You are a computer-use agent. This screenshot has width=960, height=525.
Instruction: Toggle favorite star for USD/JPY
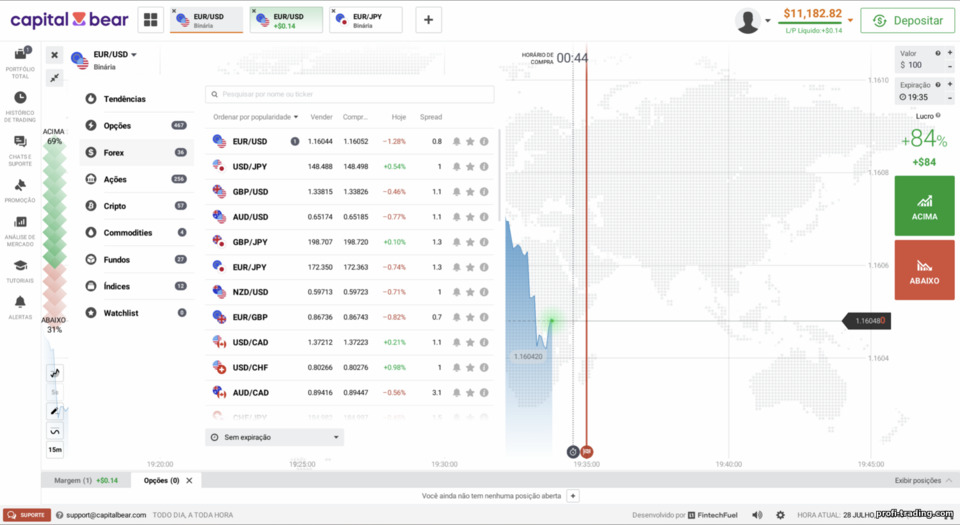[470, 166]
